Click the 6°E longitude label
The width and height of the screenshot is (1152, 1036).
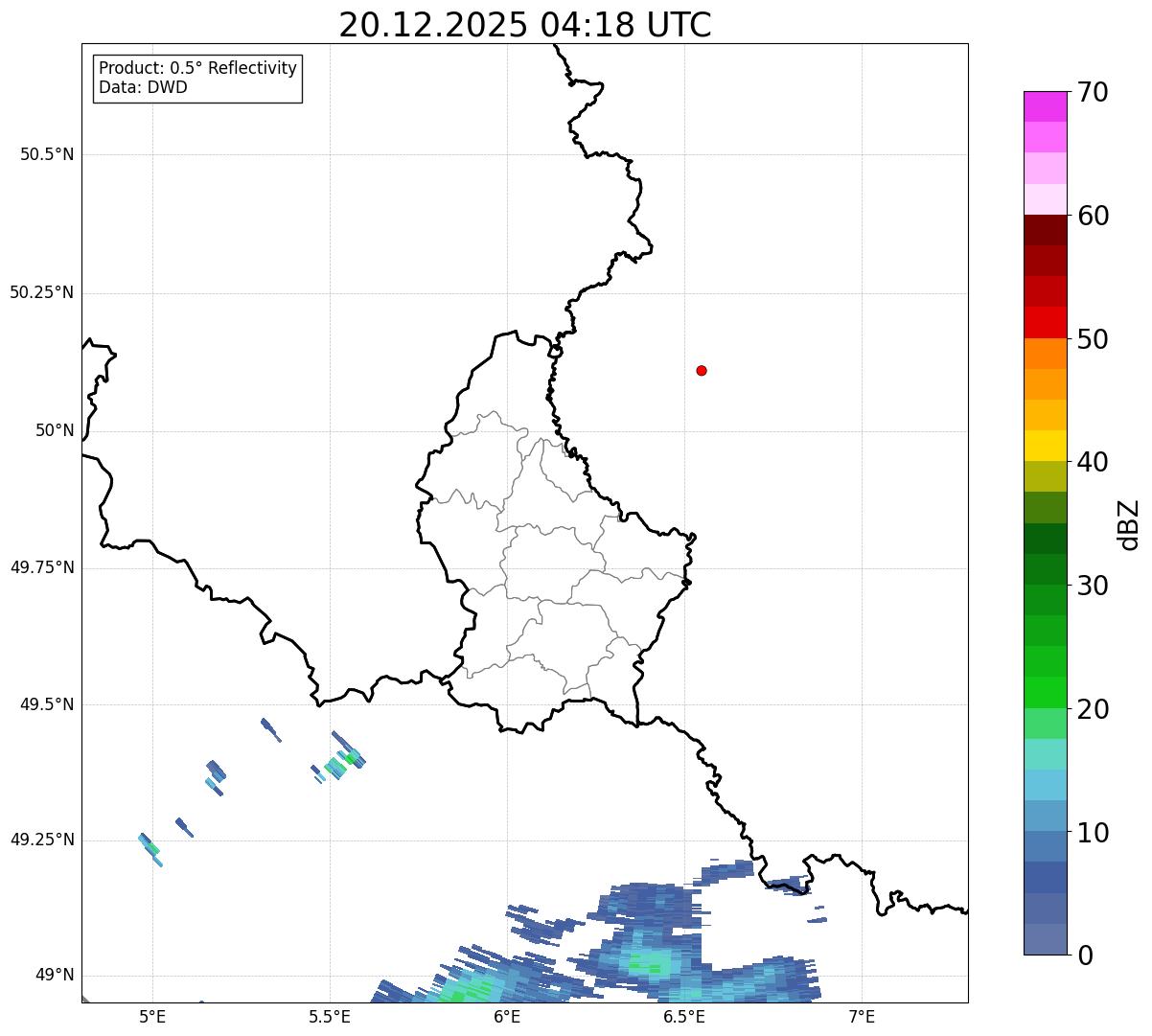507,1017
